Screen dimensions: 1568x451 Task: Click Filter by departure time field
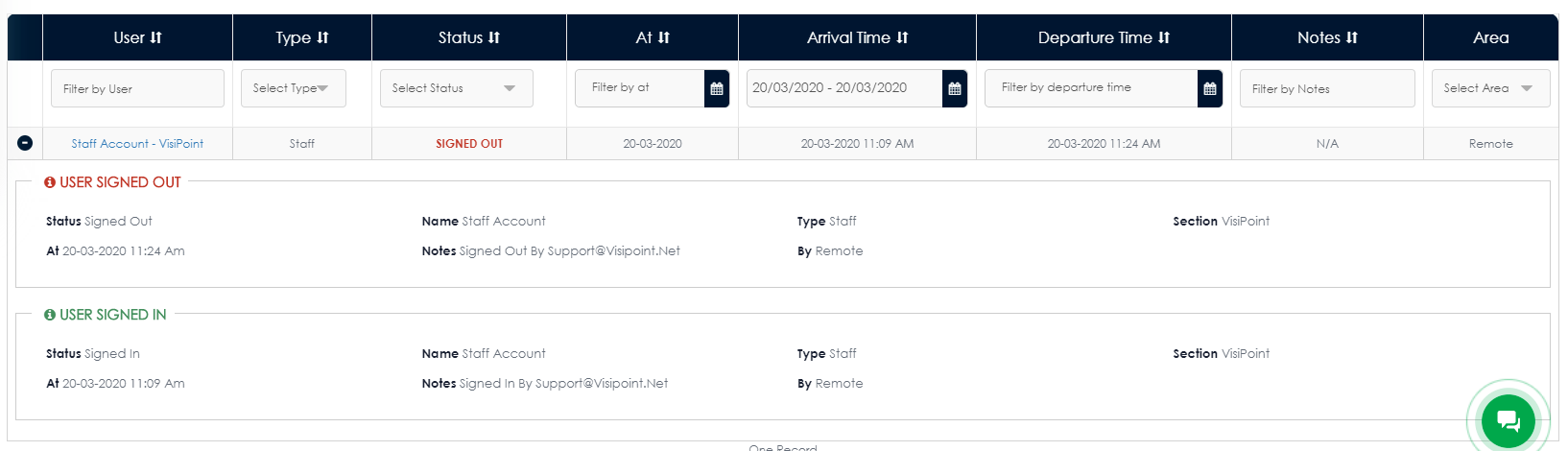point(1090,88)
